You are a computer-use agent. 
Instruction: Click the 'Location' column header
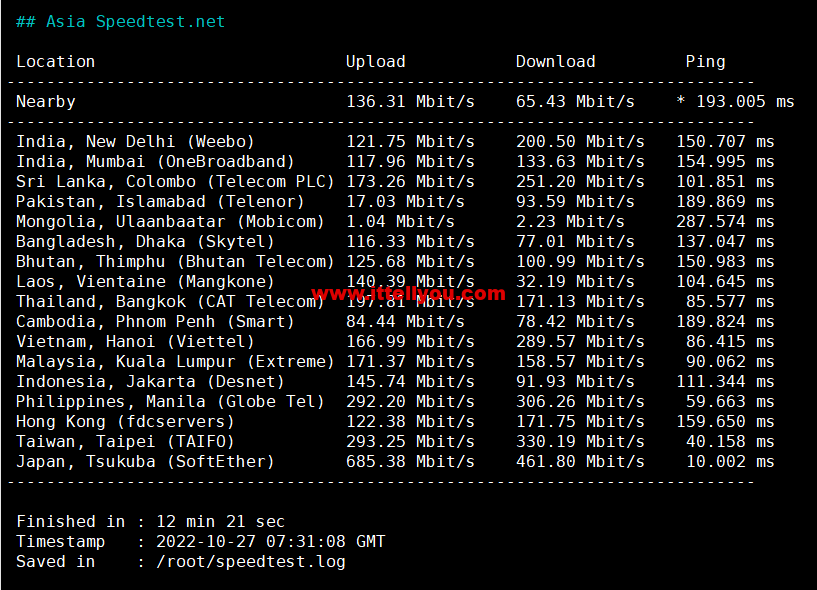coord(56,62)
